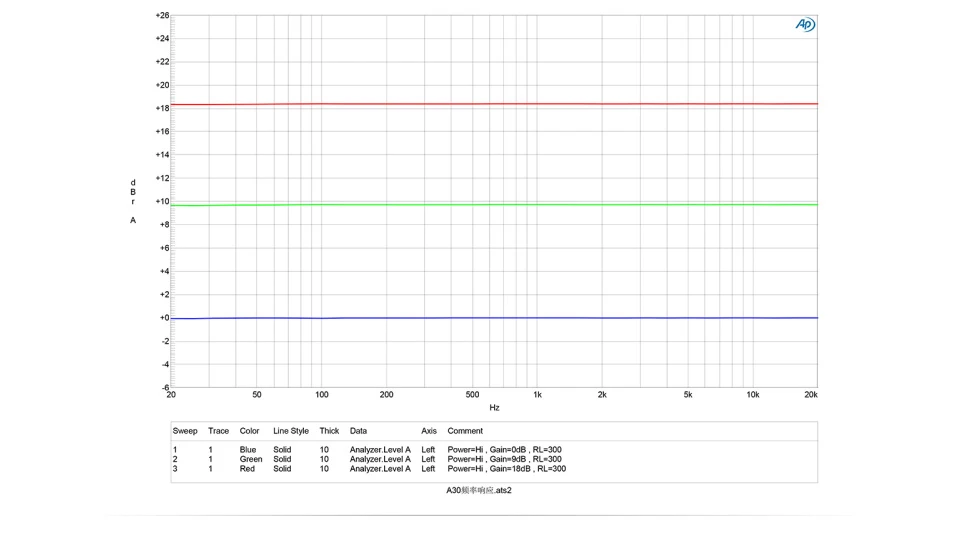Click the '2k' frequency tick label

pyautogui.click(x=602, y=395)
